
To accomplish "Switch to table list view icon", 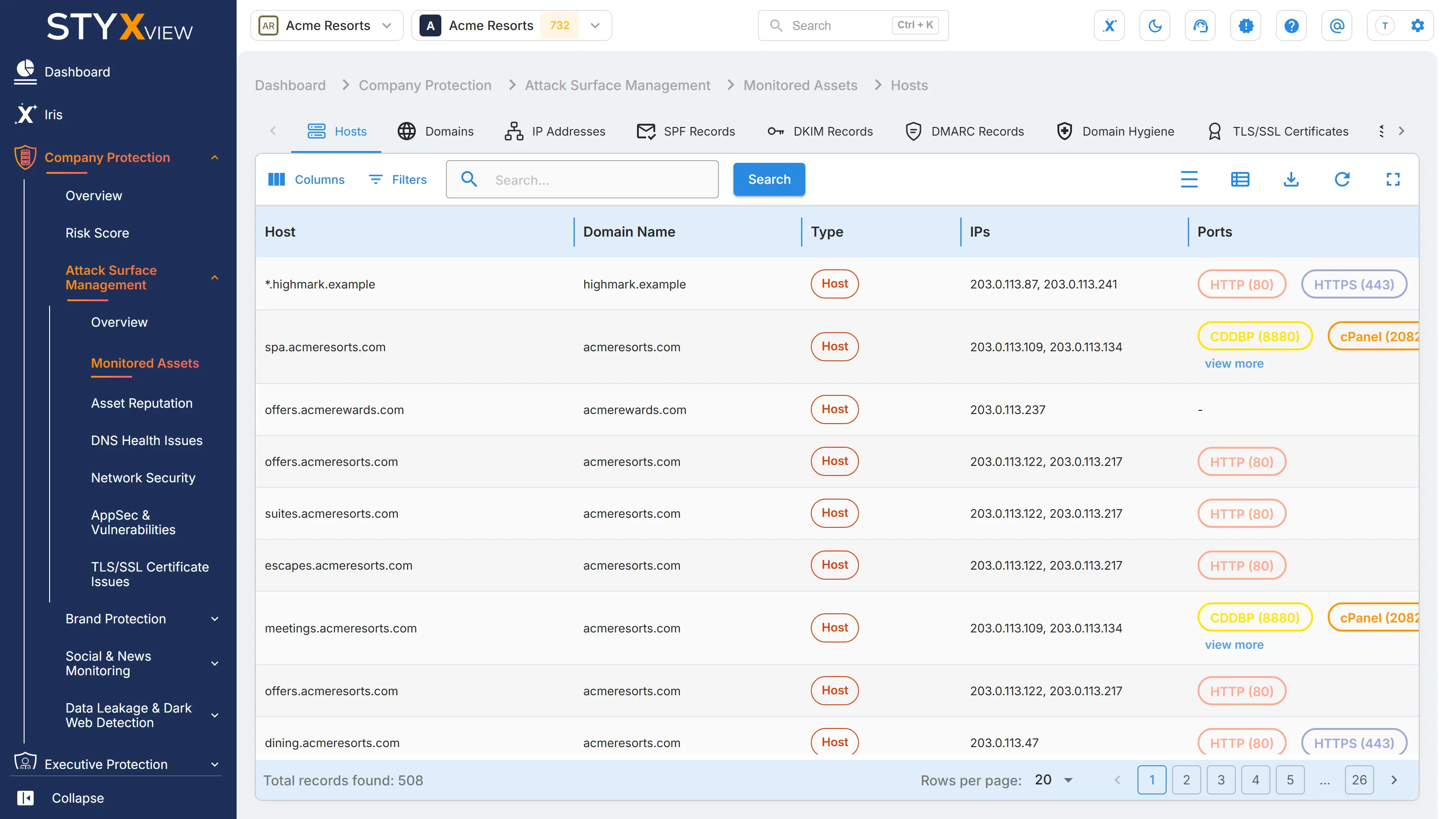I will click(x=1240, y=180).
